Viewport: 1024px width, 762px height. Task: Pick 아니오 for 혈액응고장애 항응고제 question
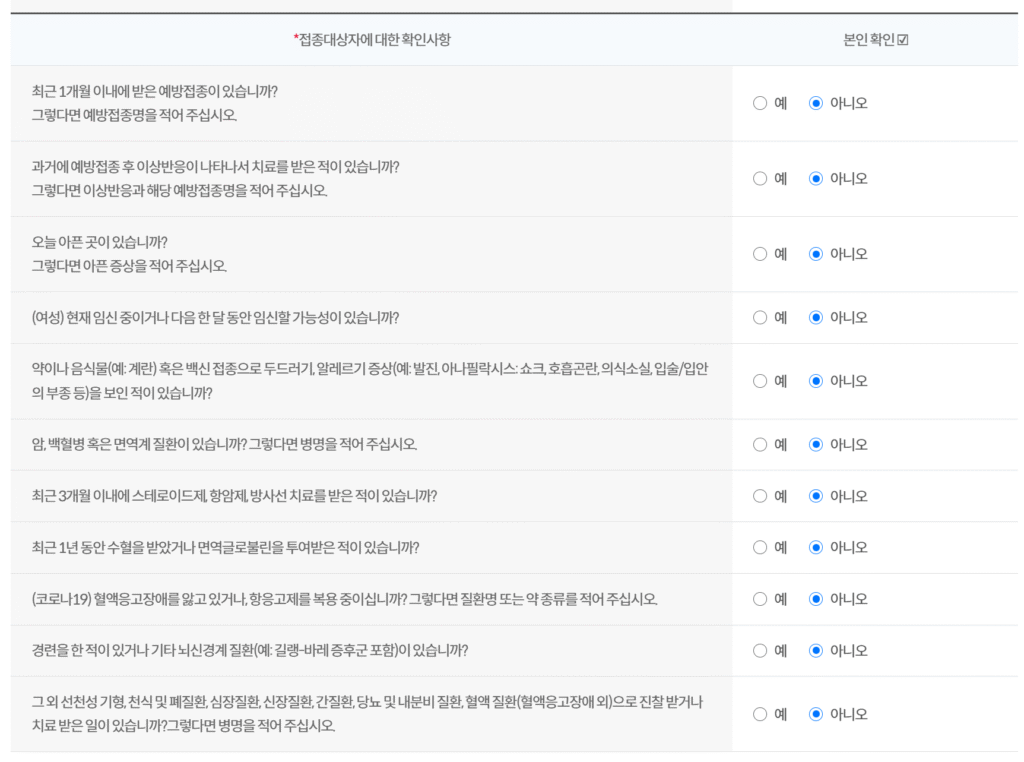pyautogui.click(x=816, y=599)
